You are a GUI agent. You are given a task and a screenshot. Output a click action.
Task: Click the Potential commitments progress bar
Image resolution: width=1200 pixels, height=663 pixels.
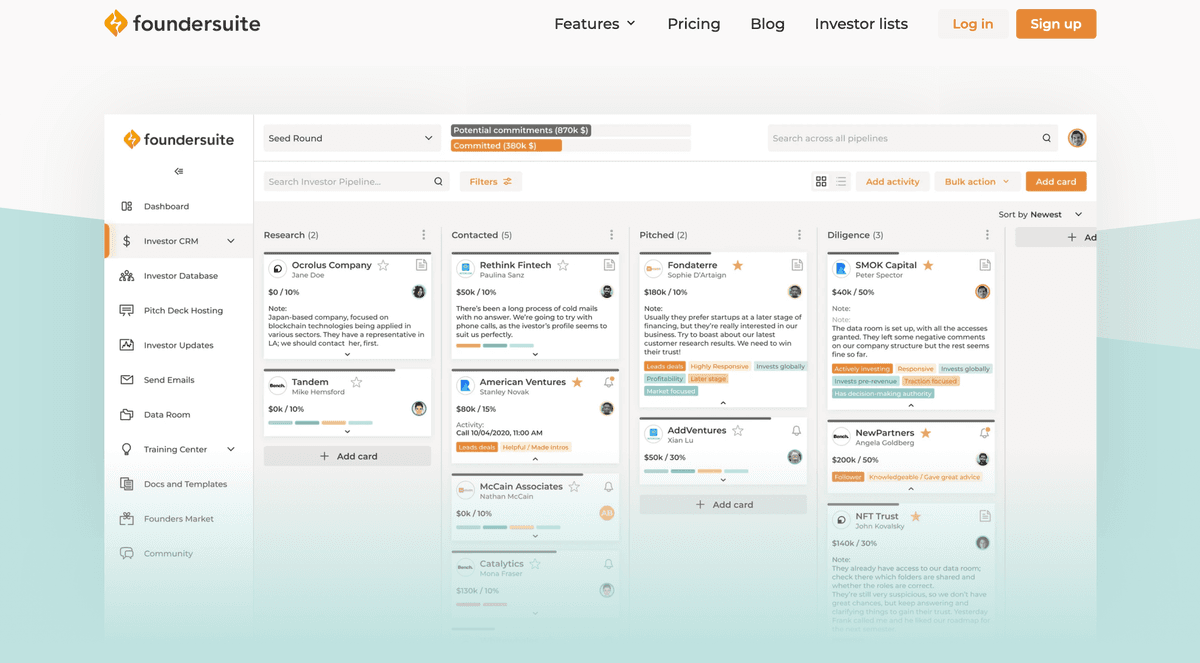click(571, 131)
